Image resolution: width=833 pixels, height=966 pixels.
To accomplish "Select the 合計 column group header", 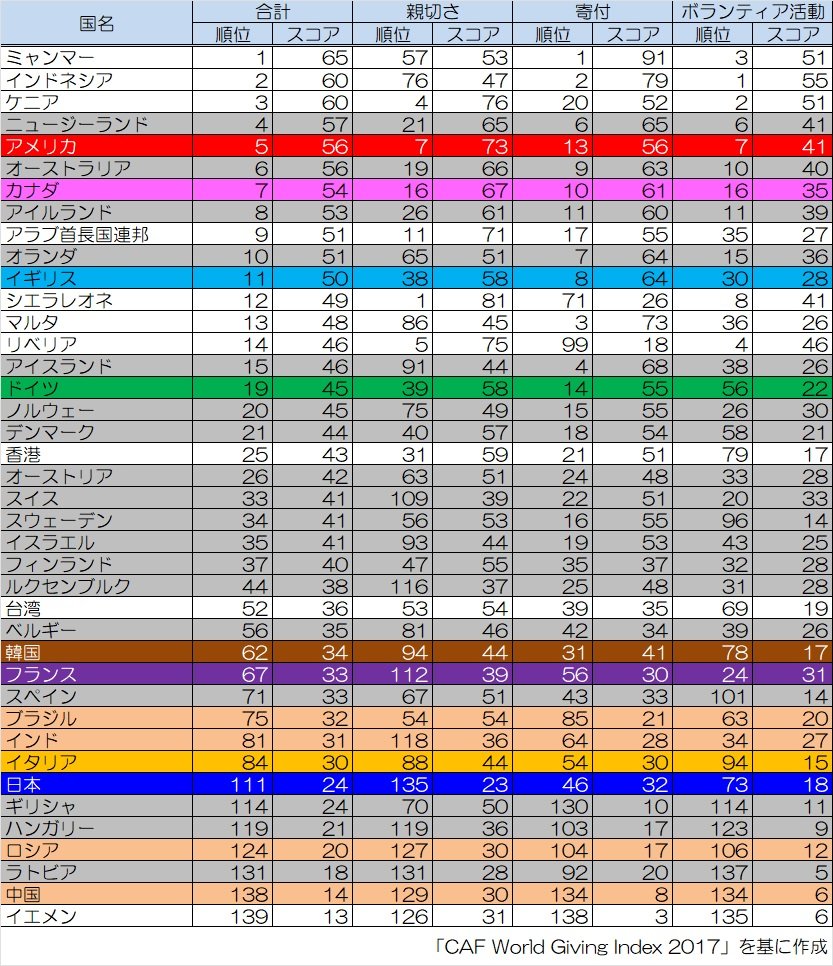I will (x=272, y=12).
